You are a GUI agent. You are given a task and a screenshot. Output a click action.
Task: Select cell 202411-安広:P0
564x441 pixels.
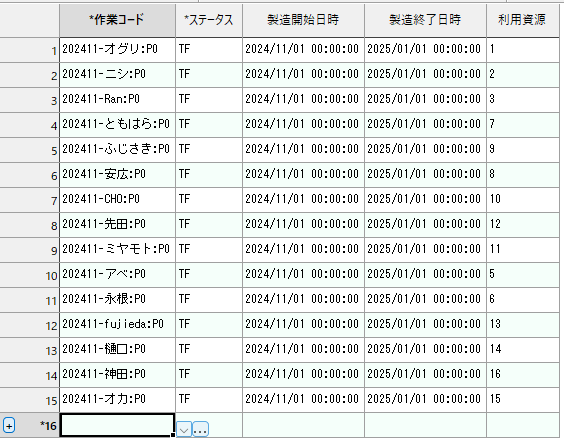(117, 175)
